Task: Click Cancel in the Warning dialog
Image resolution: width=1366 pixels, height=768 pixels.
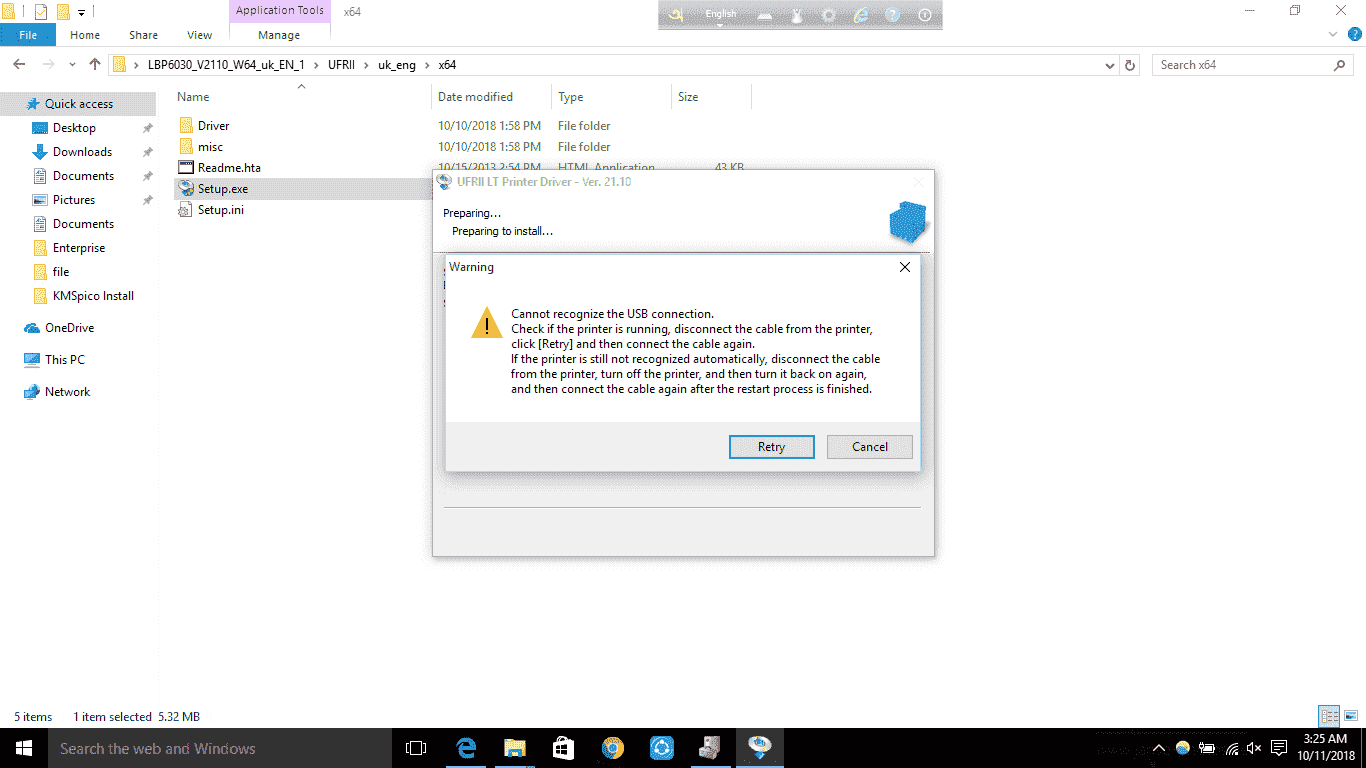Action: (x=869, y=447)
